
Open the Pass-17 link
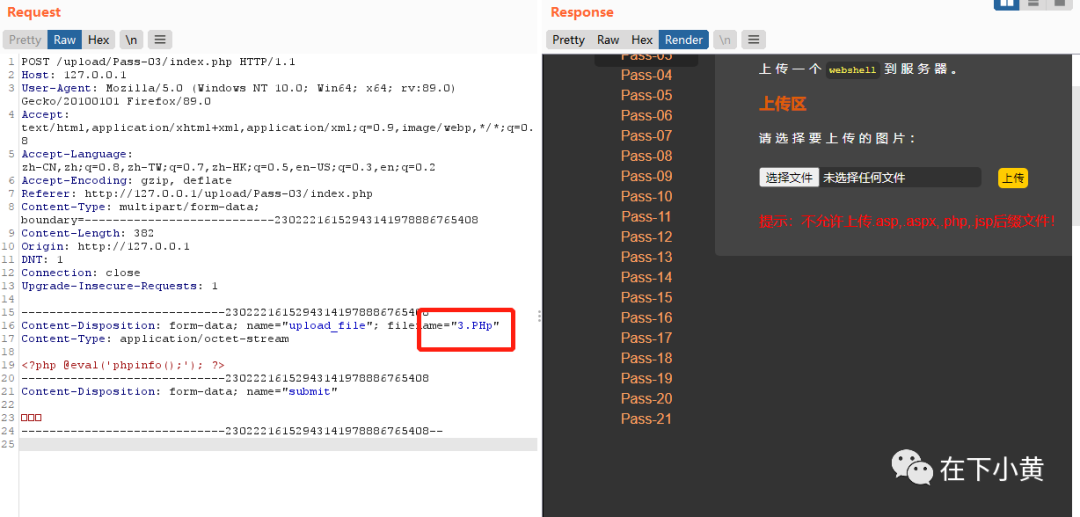(646, 338)
